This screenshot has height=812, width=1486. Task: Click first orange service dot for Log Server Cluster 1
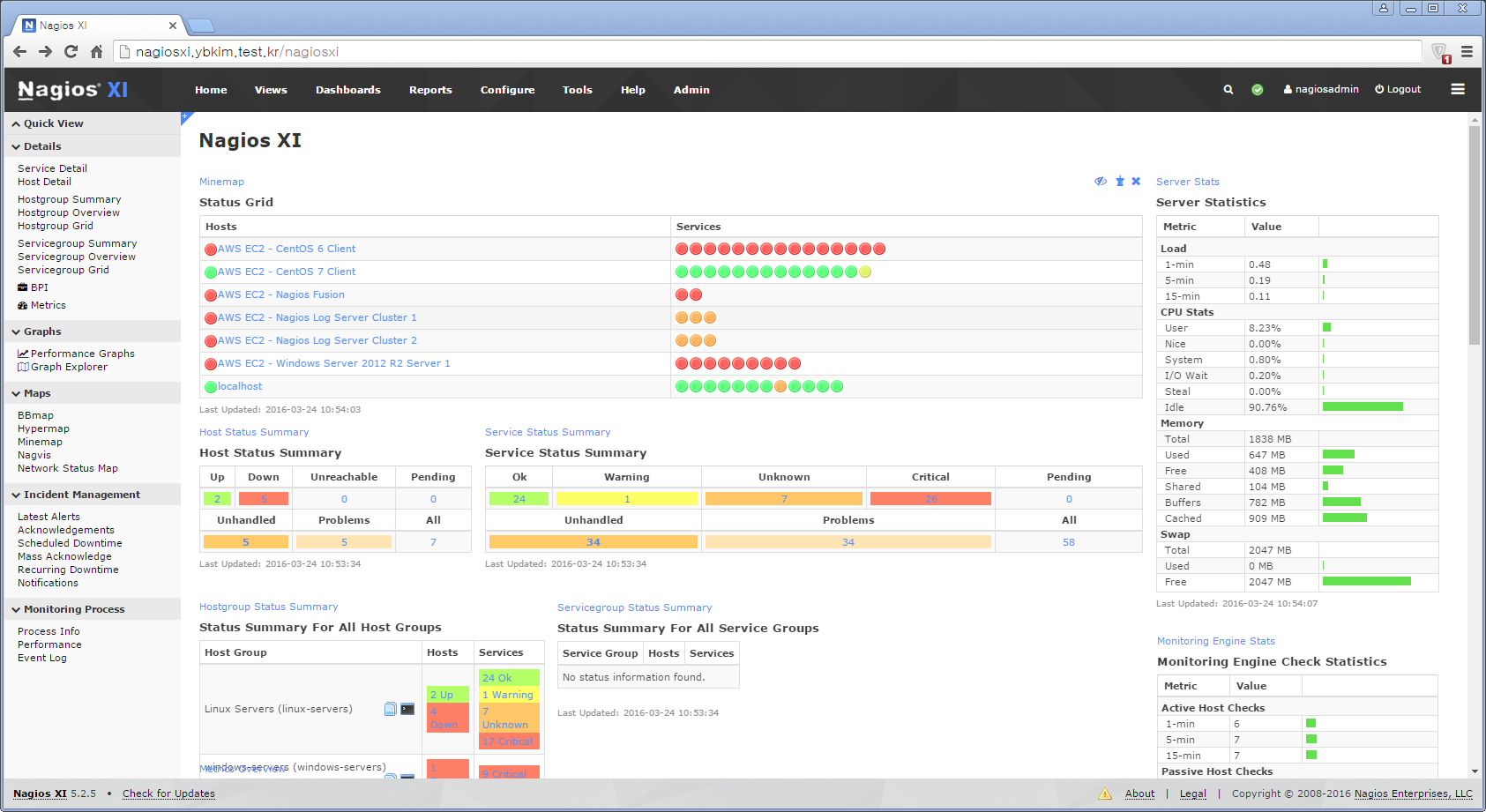682,317
